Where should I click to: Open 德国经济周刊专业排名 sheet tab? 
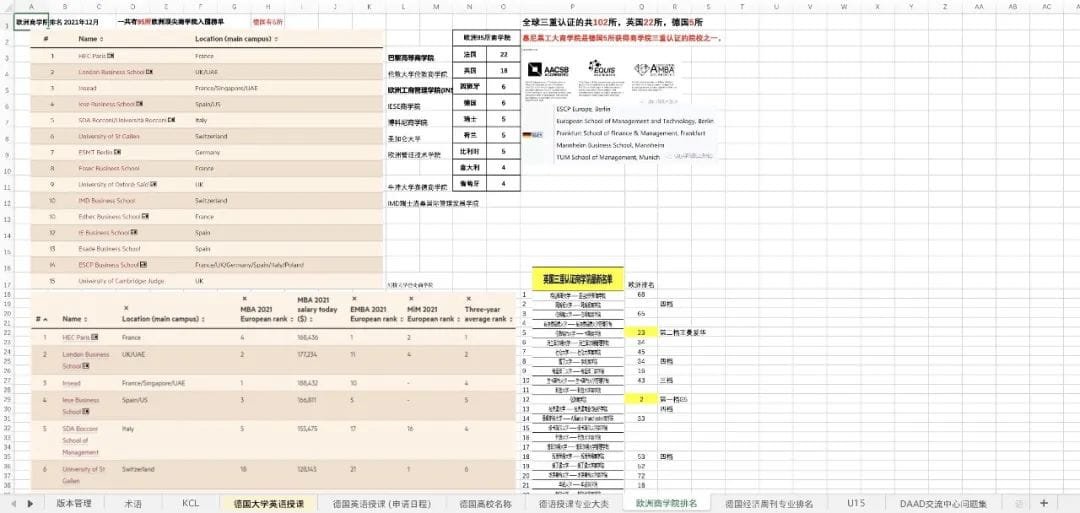(x=769, y=503)
